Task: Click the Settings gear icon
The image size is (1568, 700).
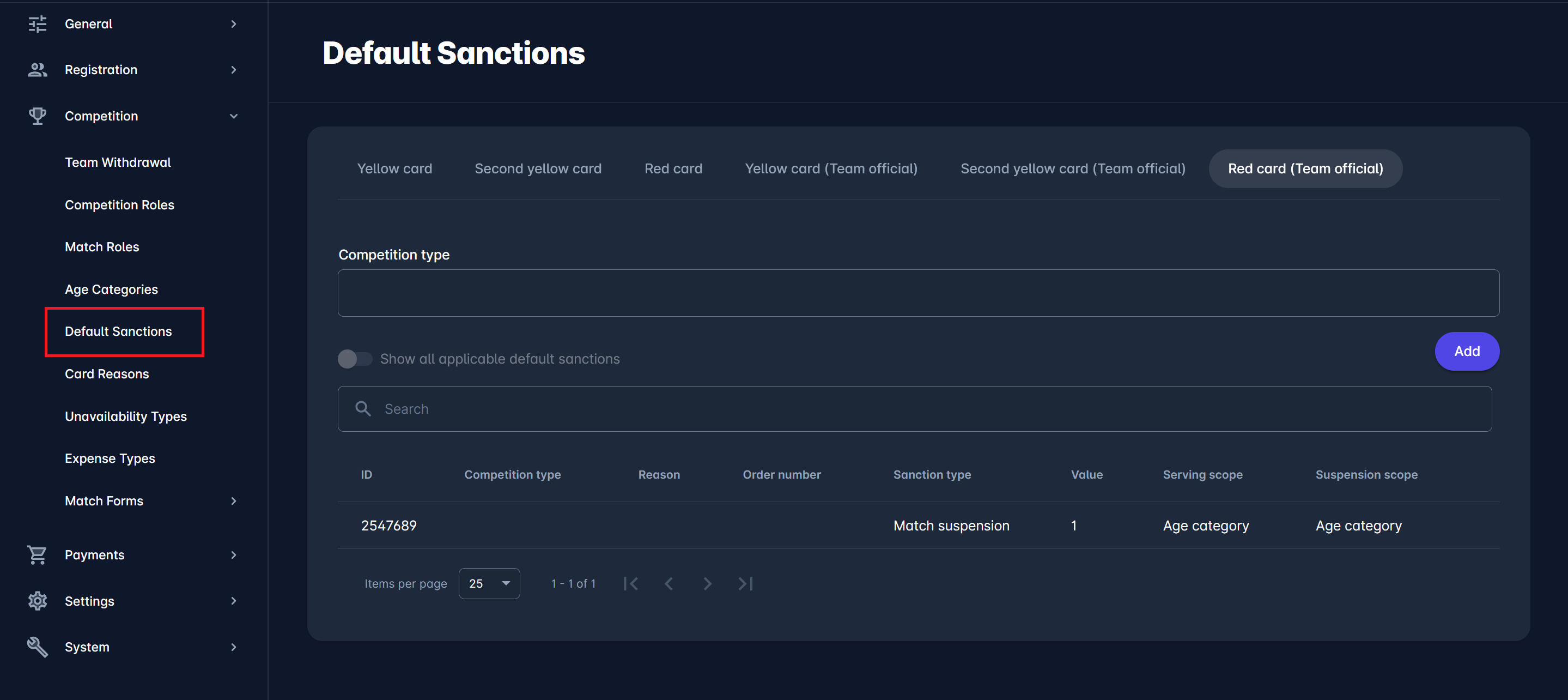Action: point(37,601)
